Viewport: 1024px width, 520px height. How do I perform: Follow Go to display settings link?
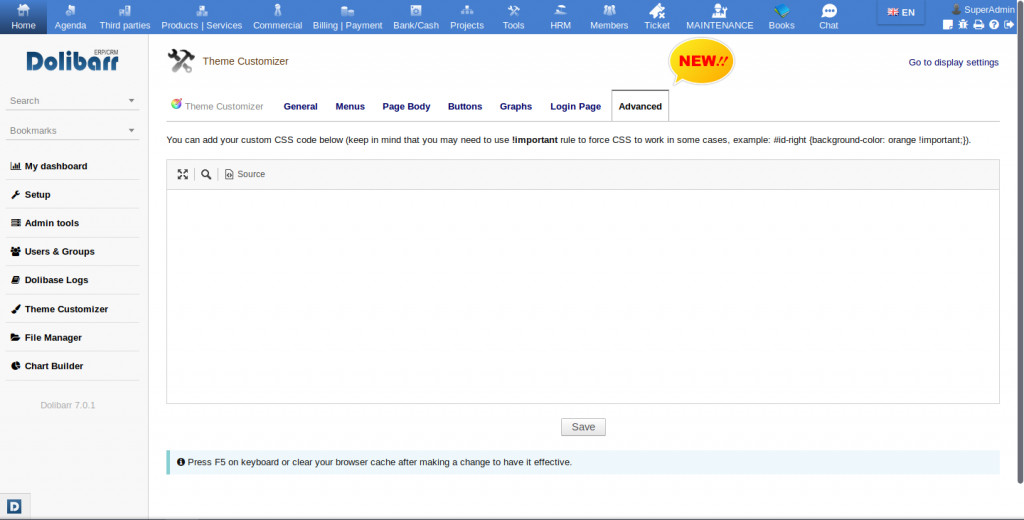tap(953, 63)
